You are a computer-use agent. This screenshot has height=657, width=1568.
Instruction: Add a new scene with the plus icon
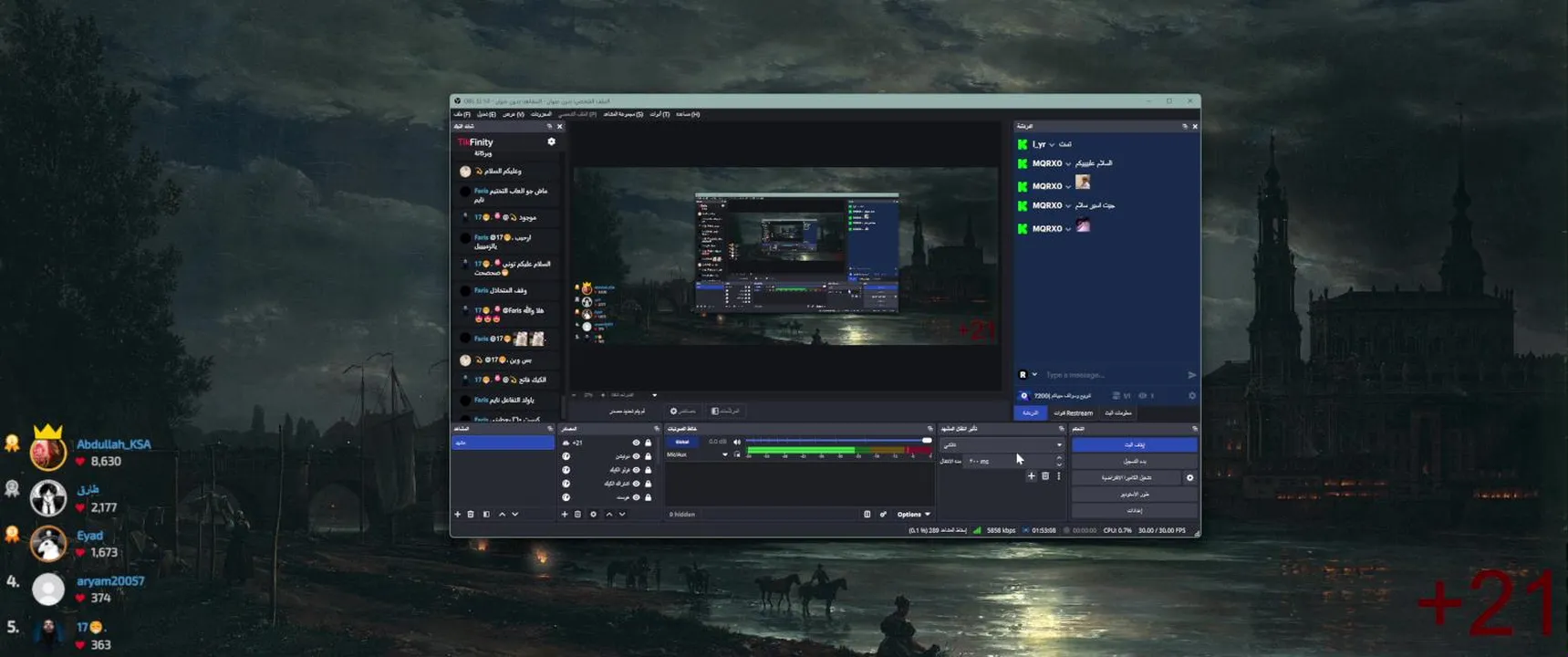point(458,515)
